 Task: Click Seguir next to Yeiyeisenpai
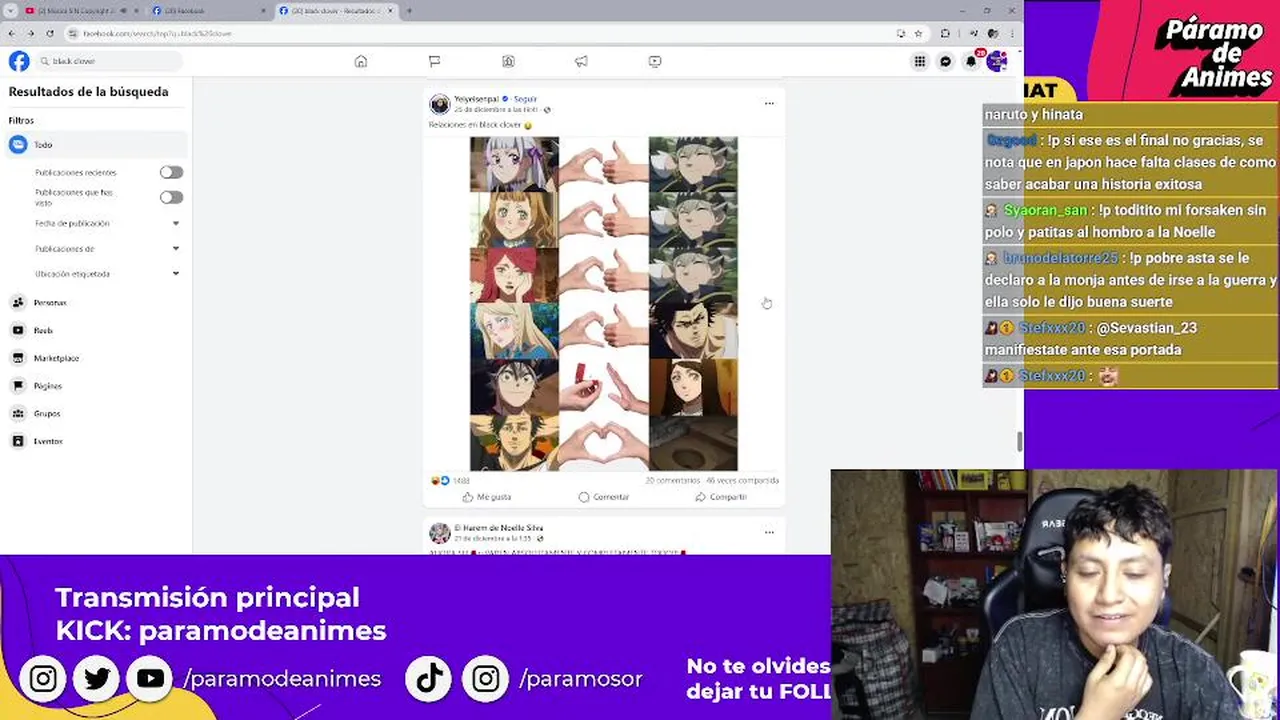(x=525, y=99)
